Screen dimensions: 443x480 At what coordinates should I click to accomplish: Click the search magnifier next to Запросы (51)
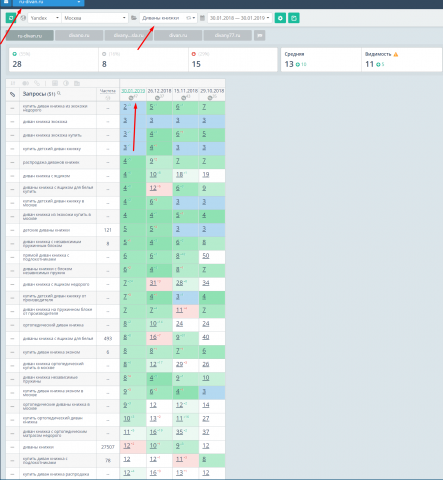[59, 93]
